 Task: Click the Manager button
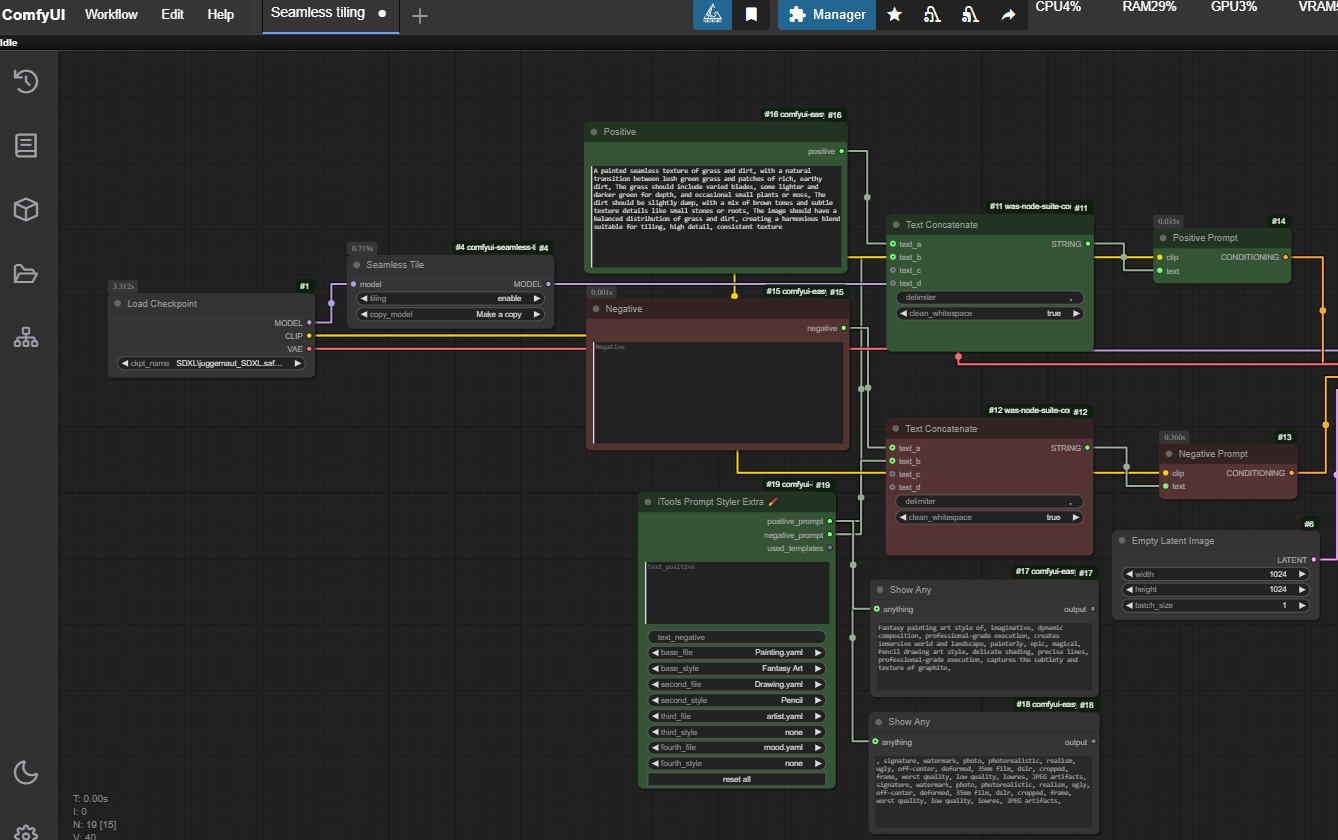pyautogui.click(x=827, y=15)
